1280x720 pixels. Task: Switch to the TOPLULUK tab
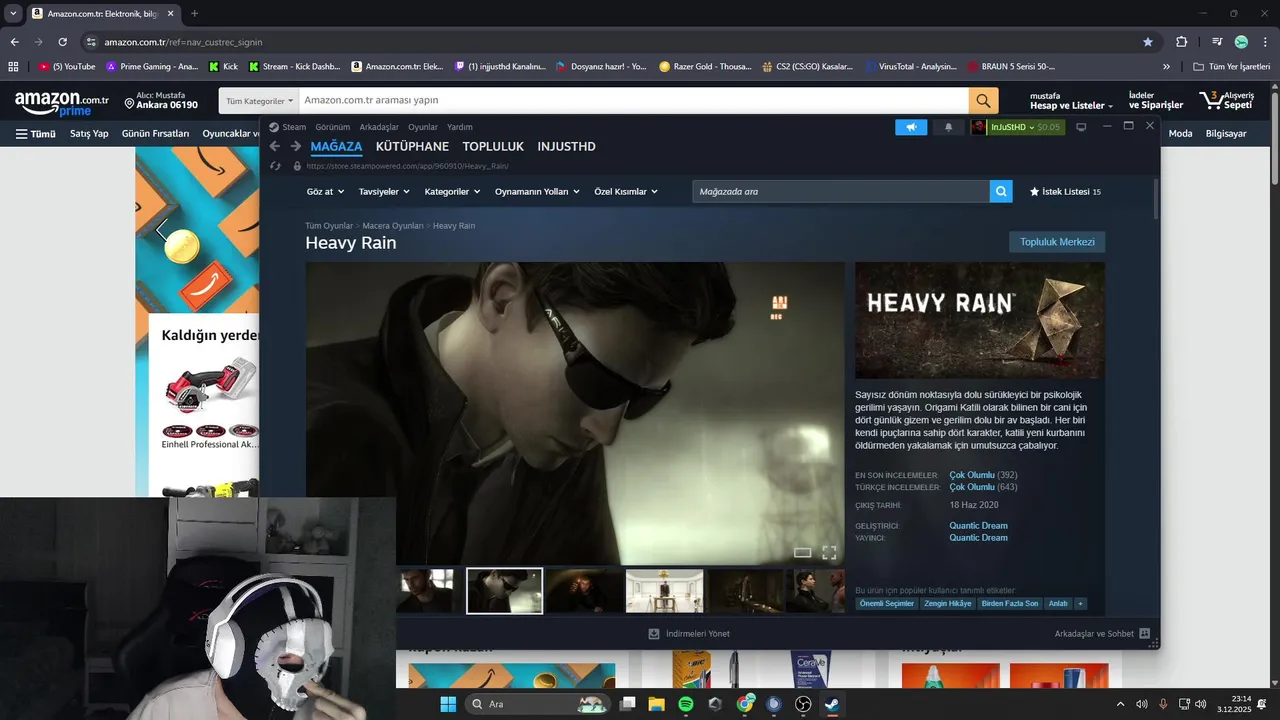coord(493,147)
